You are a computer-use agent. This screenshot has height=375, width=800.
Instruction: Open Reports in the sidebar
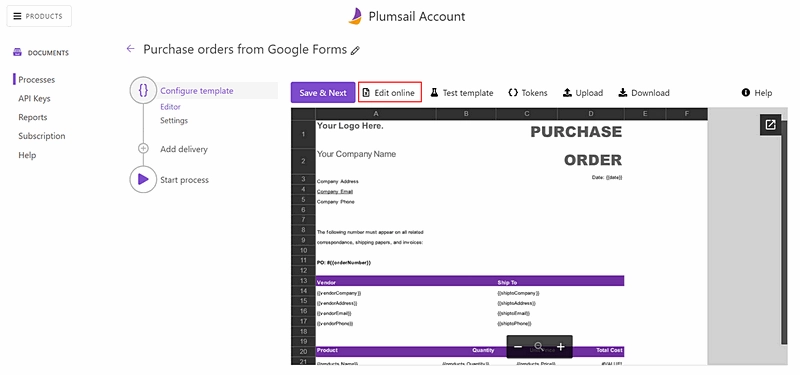[33, 117]
